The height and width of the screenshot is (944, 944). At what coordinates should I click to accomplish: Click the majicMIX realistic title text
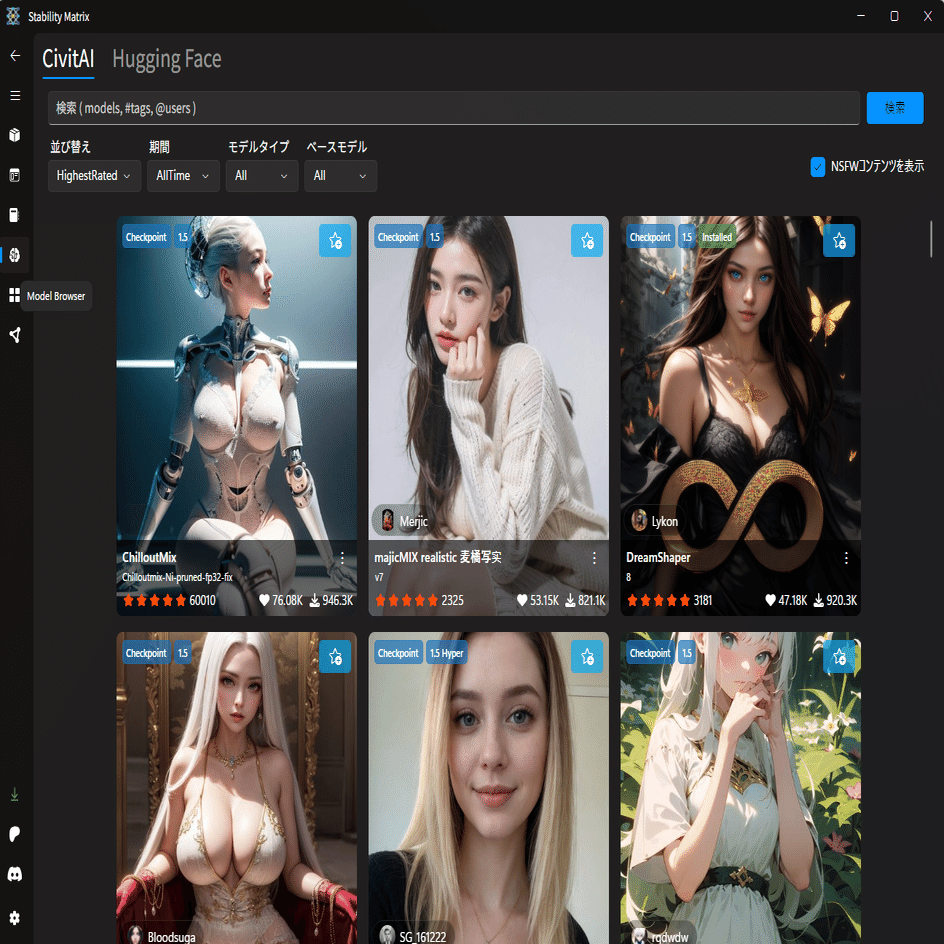[438, 557]
